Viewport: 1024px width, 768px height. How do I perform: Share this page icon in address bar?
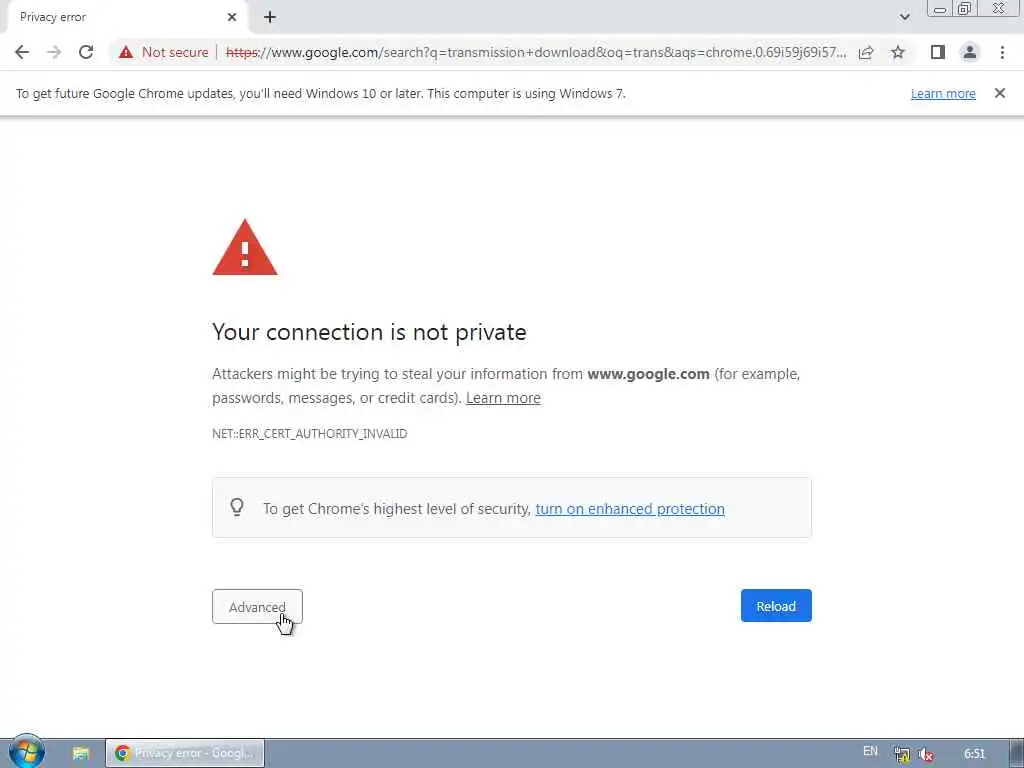click(866, 53)
